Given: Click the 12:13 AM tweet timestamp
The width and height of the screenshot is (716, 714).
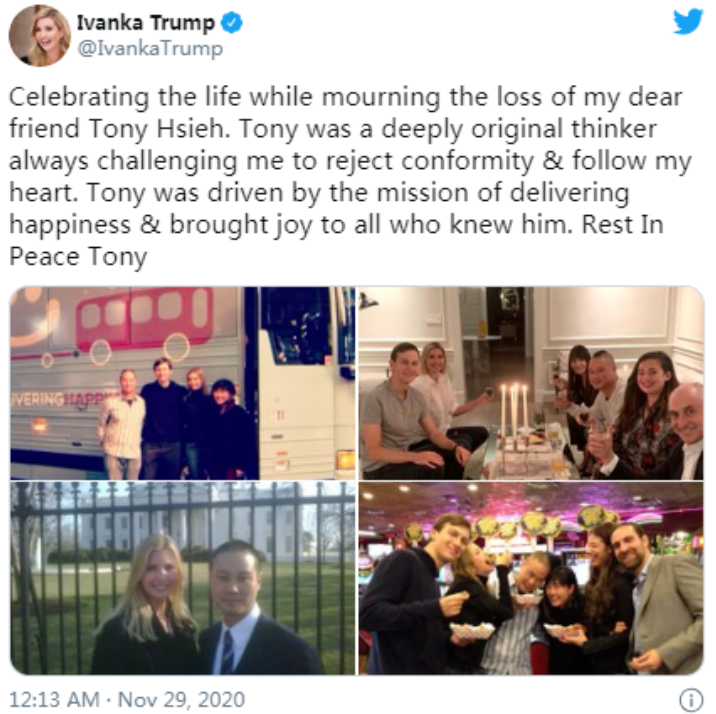Looking at the screenshot, I should pos(54,699).
